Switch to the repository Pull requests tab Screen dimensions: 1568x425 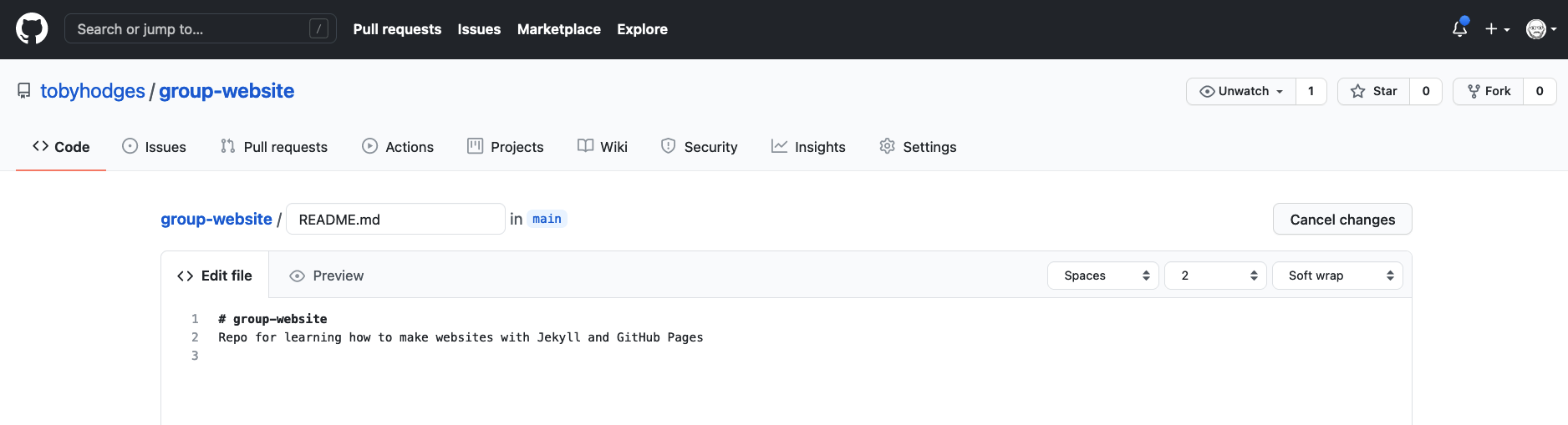274,147
